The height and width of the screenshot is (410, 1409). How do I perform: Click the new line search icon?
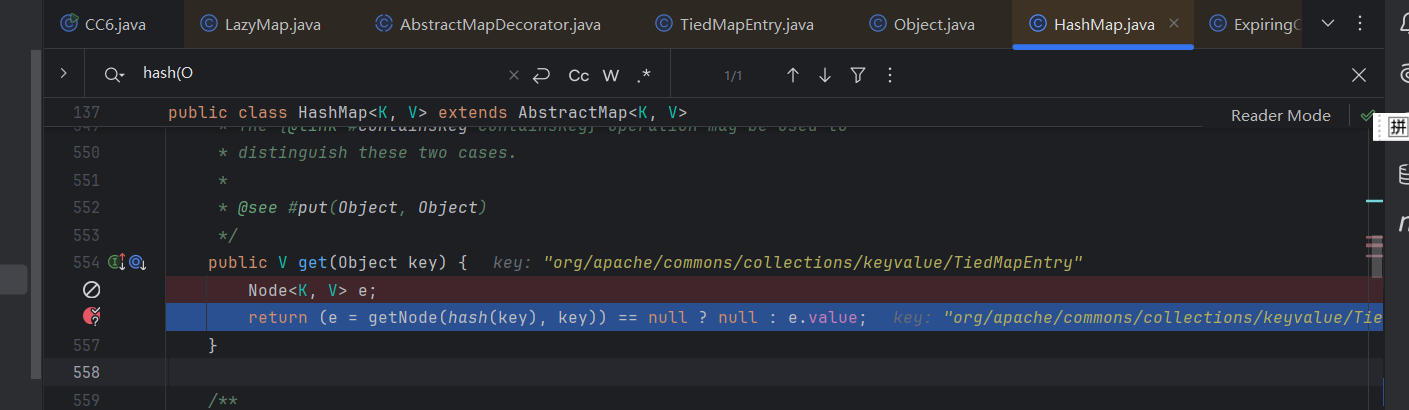(x=542, y=75)
